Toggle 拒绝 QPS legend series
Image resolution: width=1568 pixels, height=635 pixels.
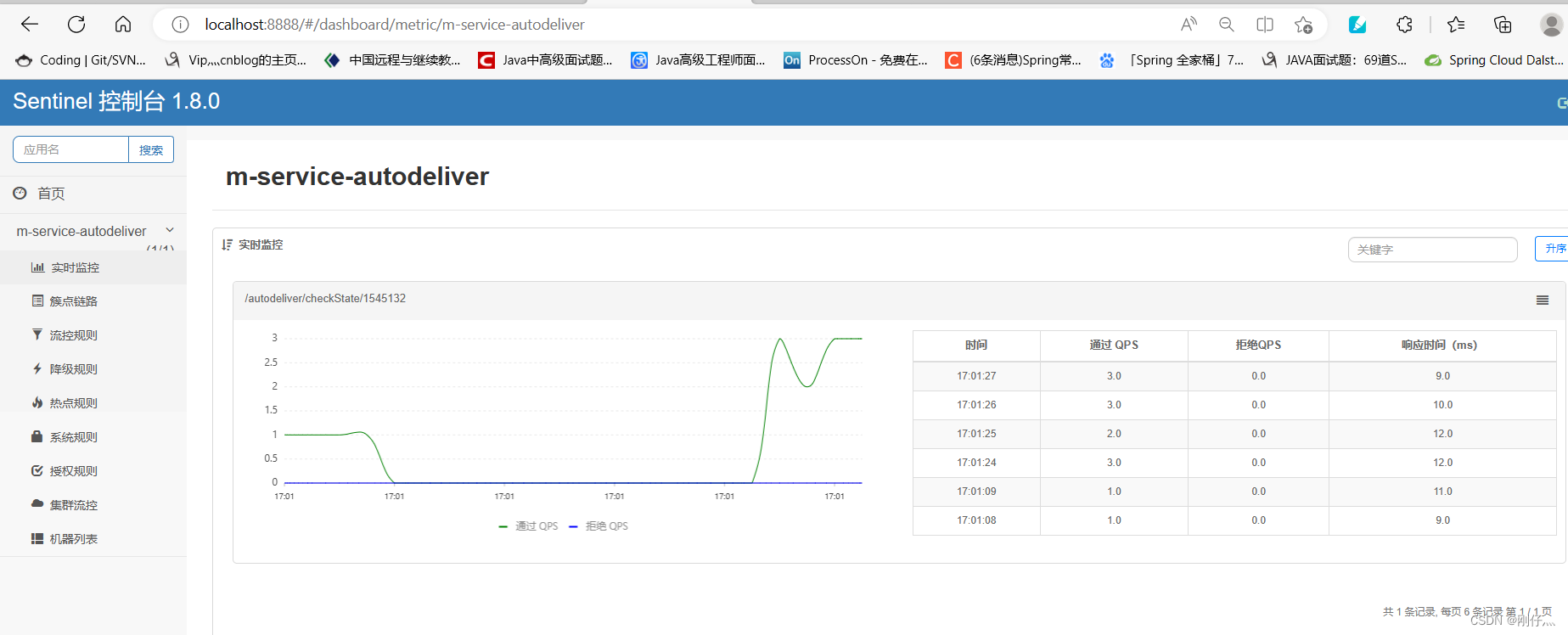tap(599, 526)
